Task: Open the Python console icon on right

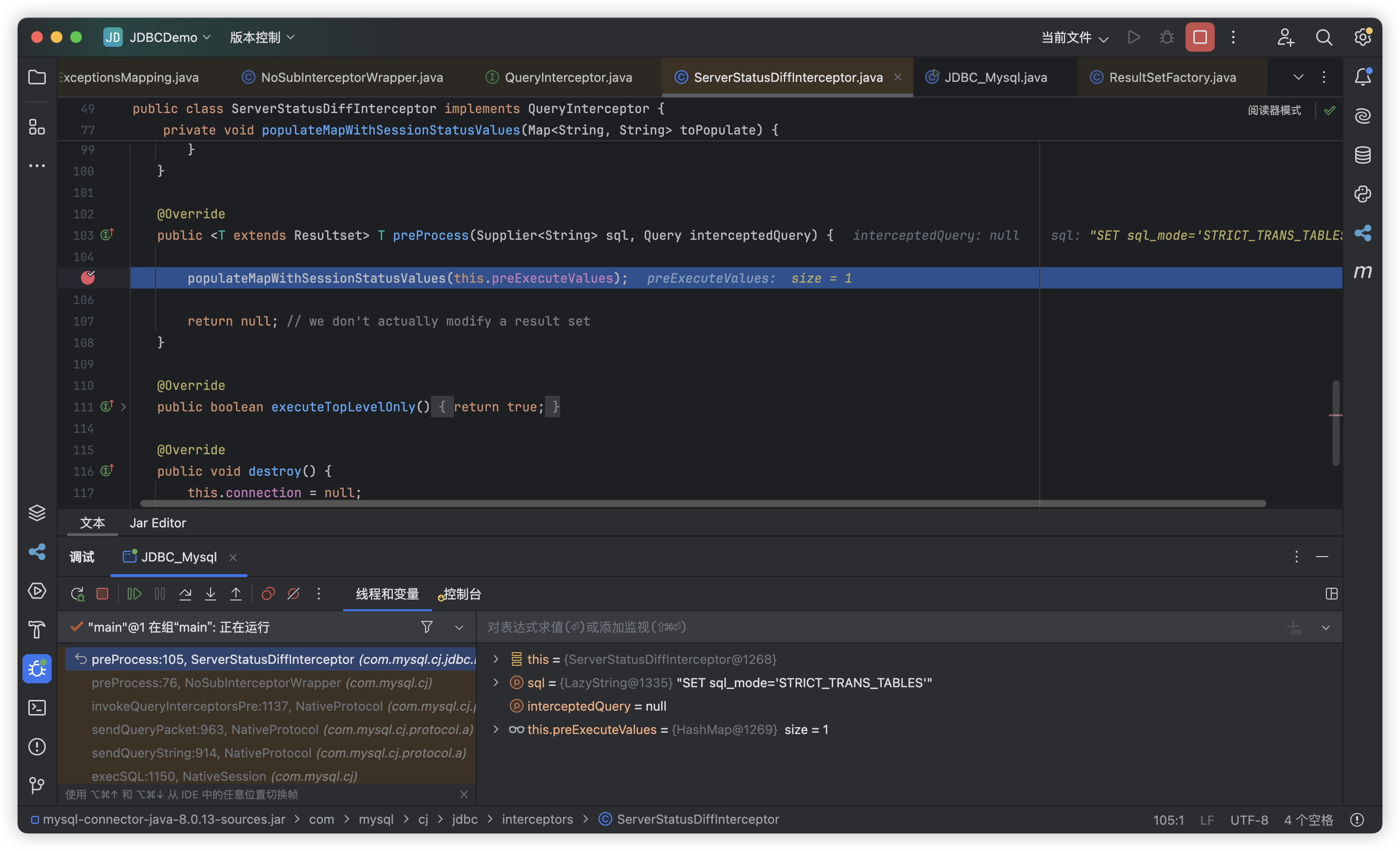Action: [1362, 193]
